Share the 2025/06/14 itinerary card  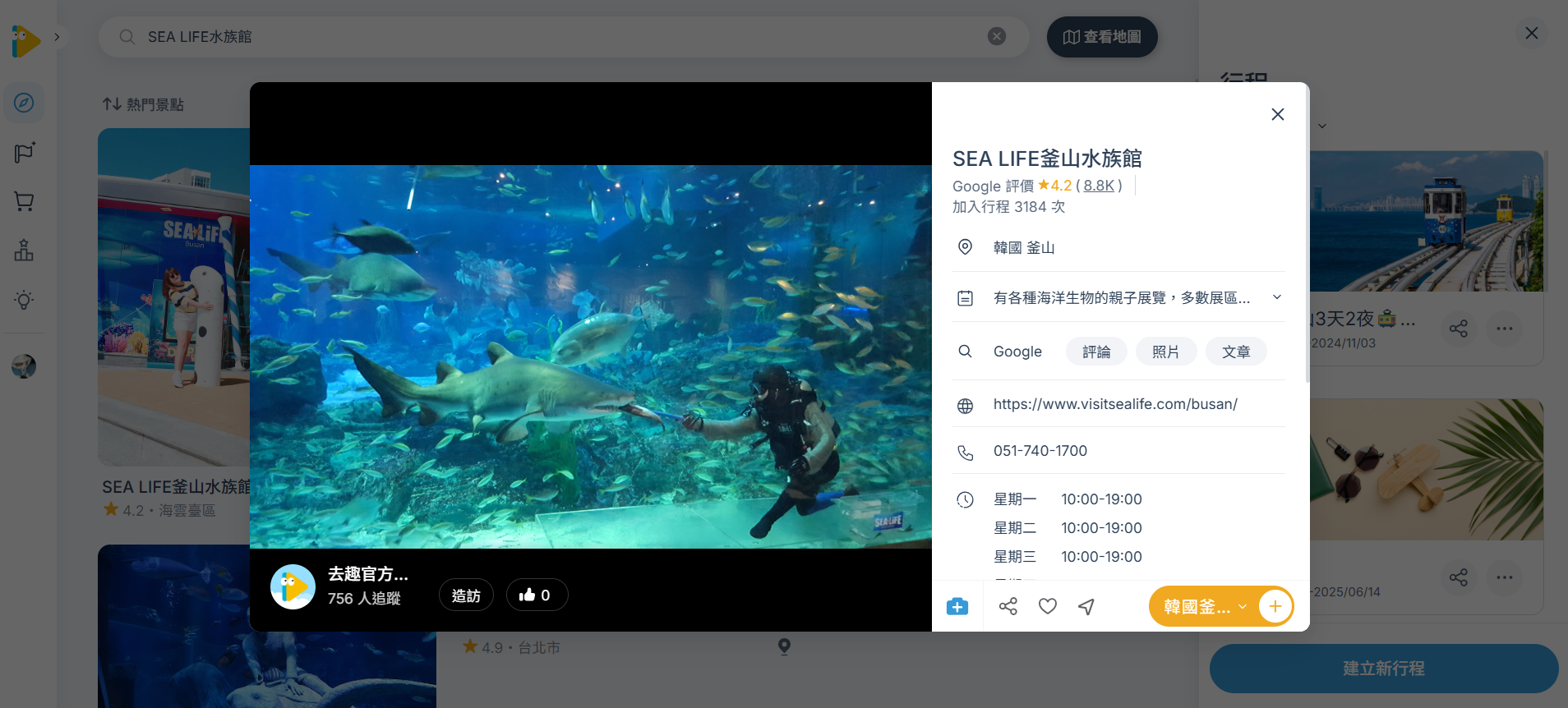coord(1459,577)
